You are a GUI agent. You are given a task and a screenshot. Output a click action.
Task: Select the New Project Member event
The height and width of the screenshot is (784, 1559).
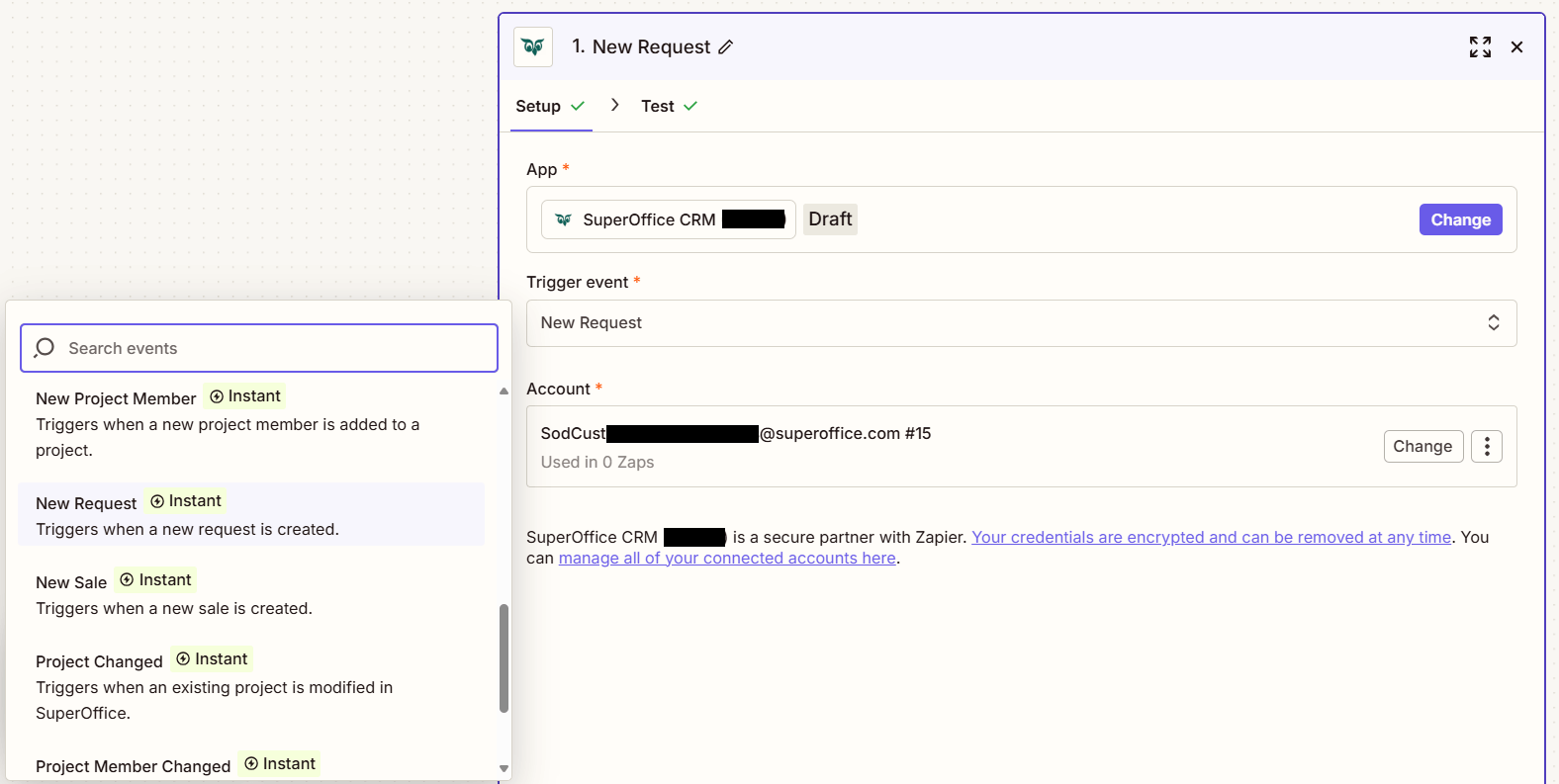coord(251,423)
